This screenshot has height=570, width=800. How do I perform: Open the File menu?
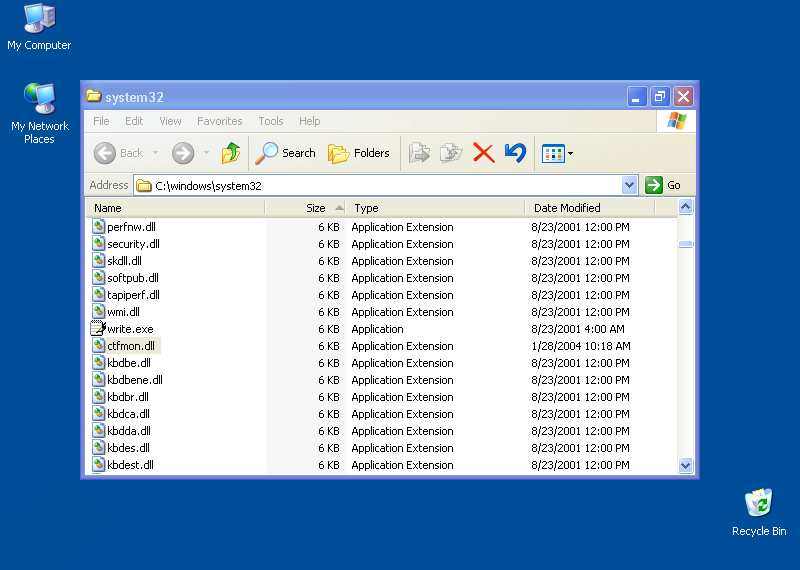point(101,121)
